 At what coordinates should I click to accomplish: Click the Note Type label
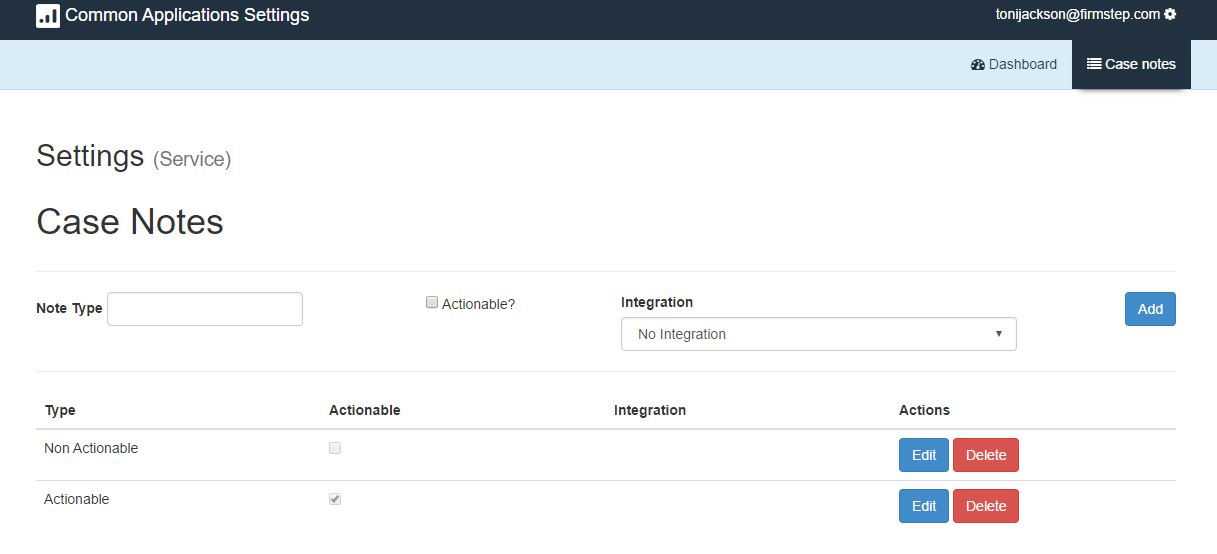click(69, 308)
